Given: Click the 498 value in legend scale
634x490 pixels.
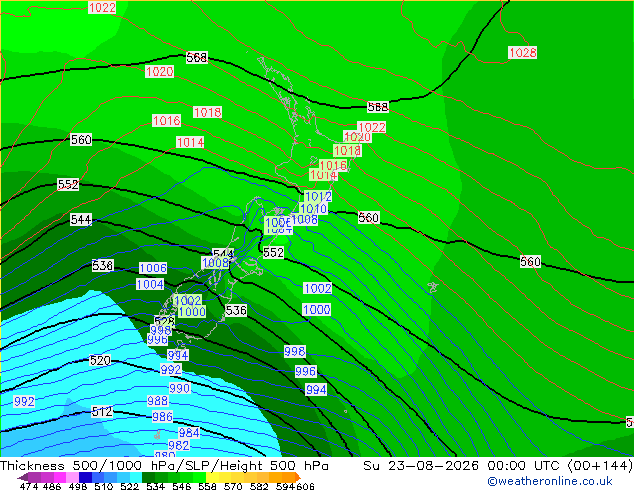Looking at the screenshot, I should coord(78,486).
